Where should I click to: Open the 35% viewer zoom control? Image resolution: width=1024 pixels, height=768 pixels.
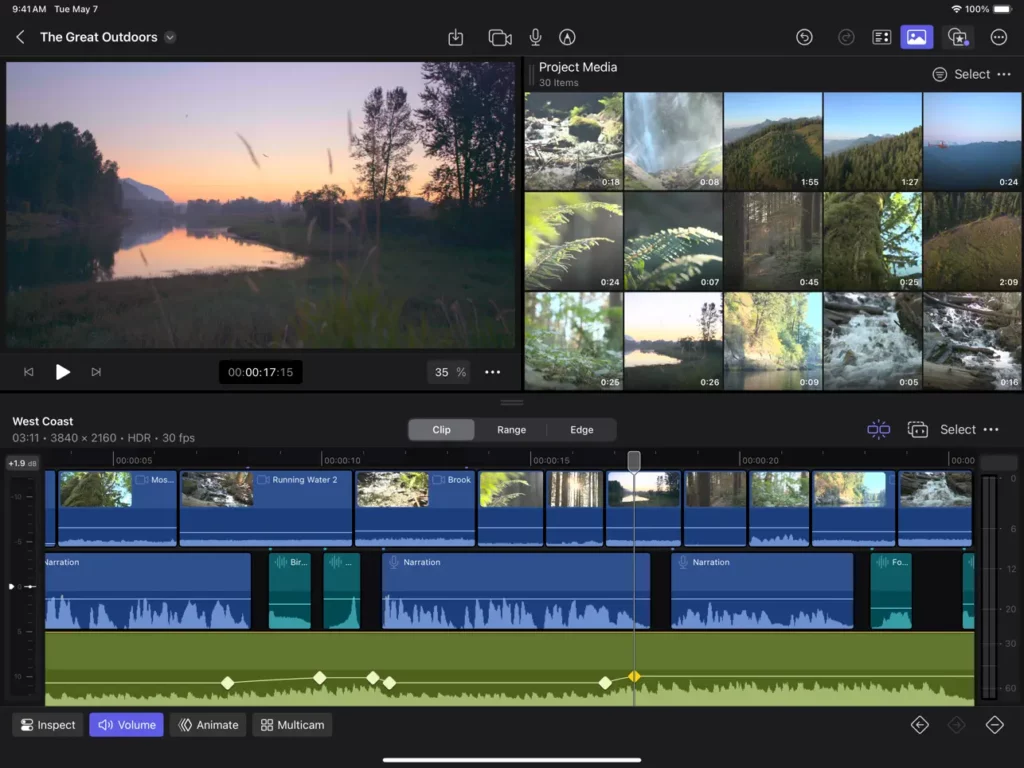(449, 371)
